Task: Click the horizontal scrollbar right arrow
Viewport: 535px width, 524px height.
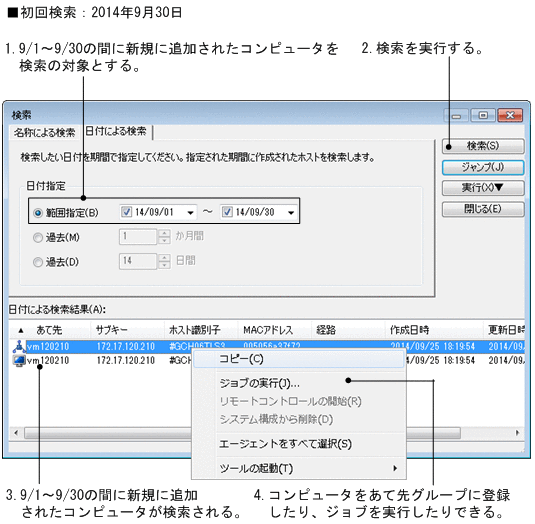Action: click(x=518, y=433)
